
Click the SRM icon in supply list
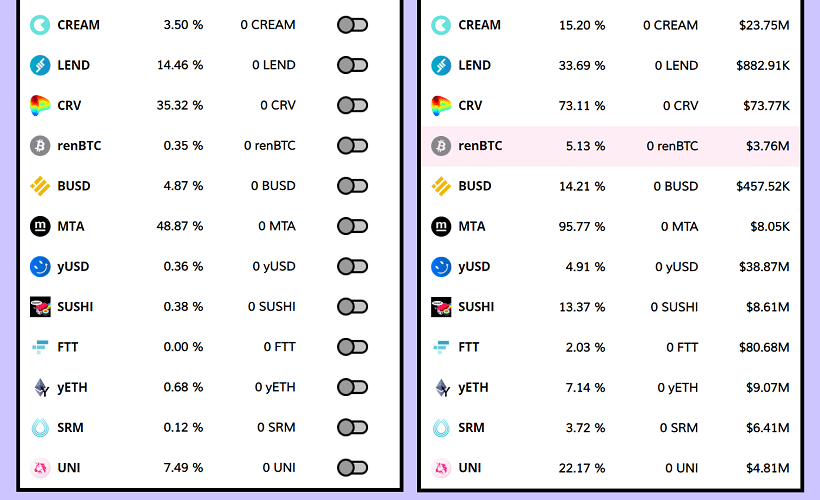point(40,427)
